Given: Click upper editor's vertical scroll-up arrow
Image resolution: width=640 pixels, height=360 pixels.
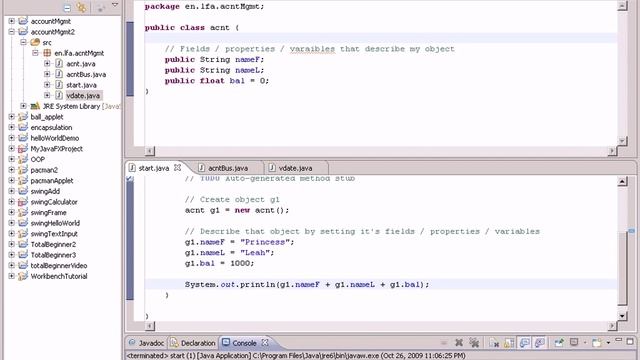Looking at the screenshot, I should click(x=622, y=6).
